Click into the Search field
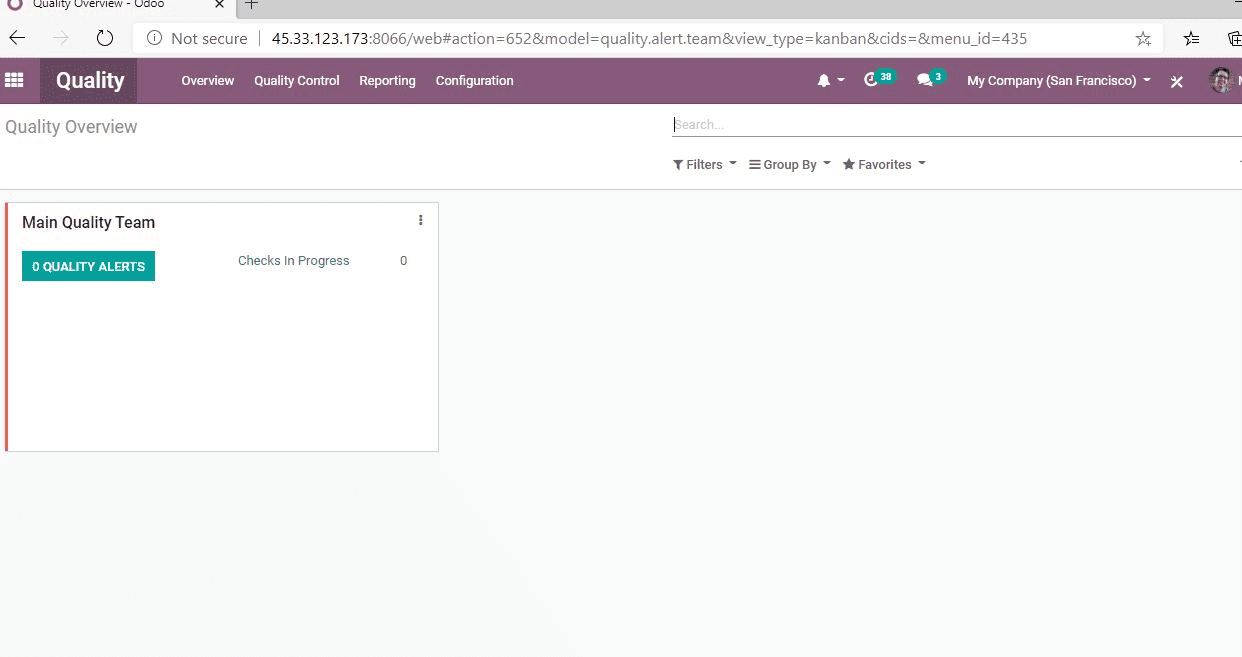 point(956,125)
